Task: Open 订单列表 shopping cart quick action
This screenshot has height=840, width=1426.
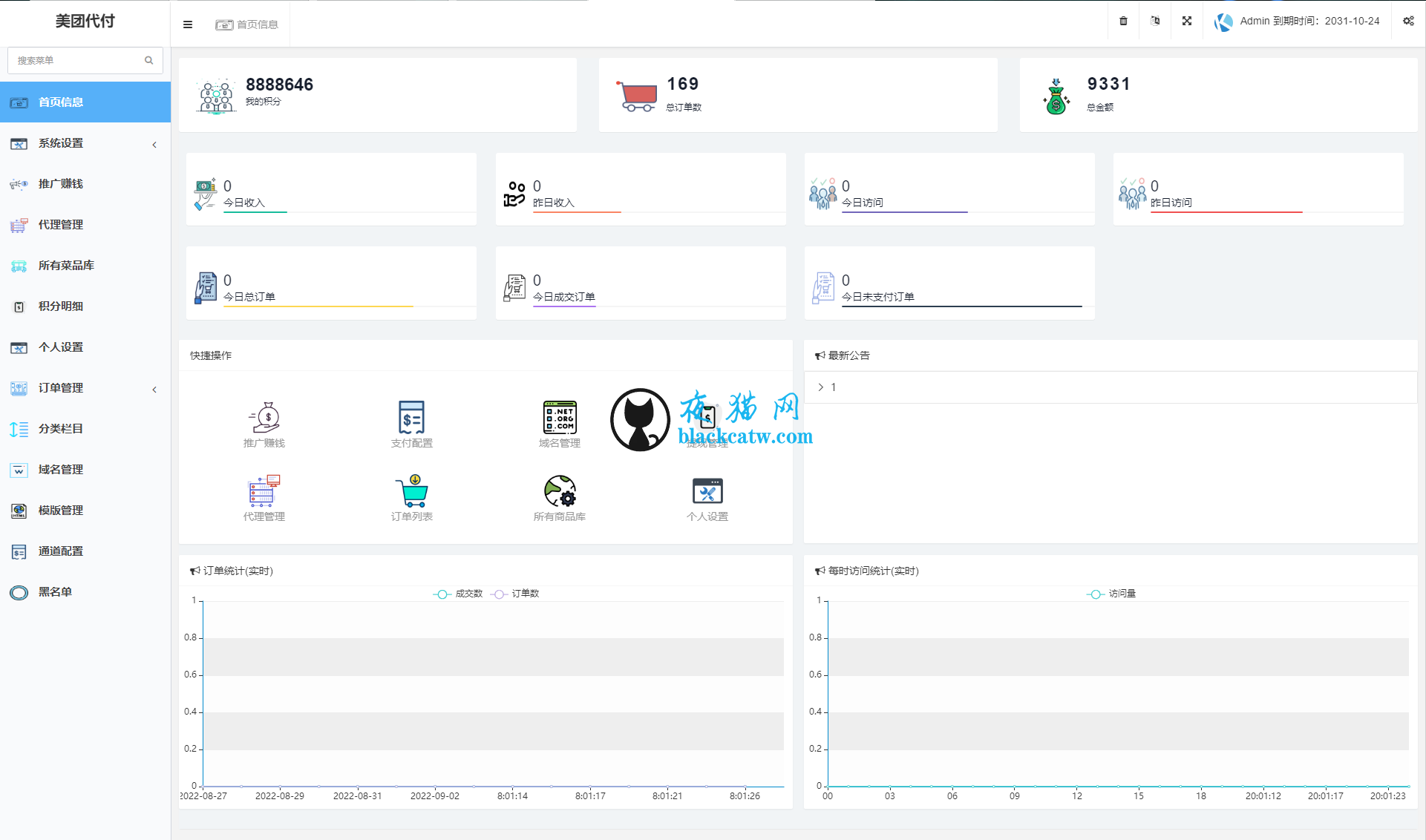Action: tap(411, 491)
